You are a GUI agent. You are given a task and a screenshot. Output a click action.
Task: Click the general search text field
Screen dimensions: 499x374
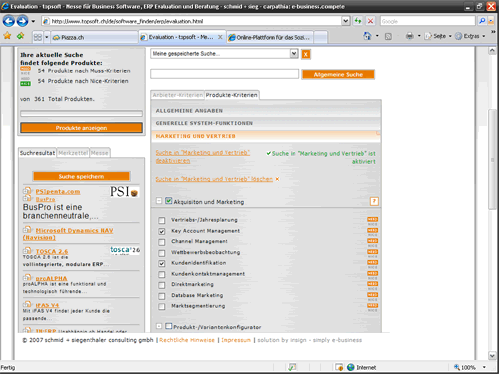click(224, 74)
